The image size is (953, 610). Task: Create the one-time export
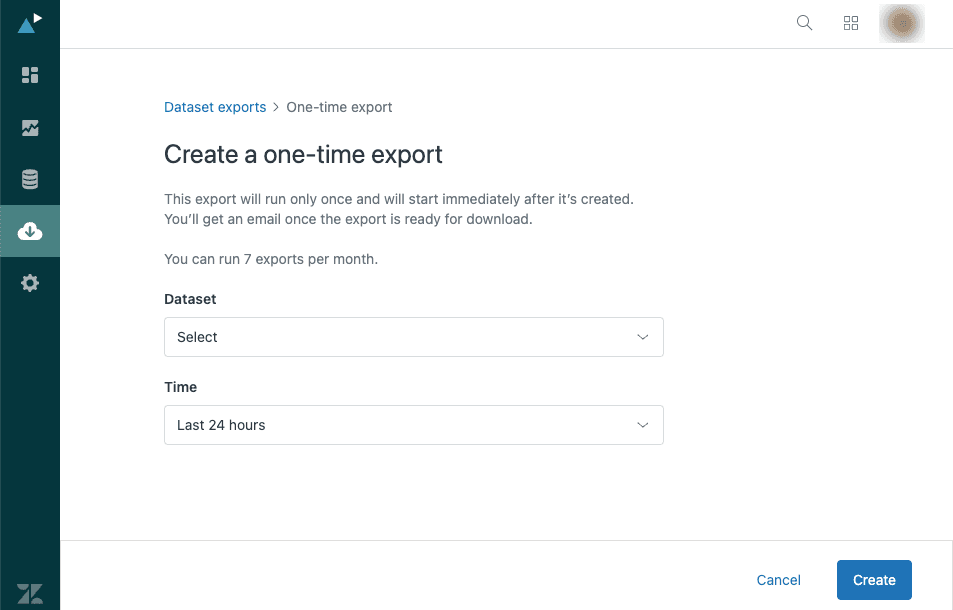click(873, 580)
